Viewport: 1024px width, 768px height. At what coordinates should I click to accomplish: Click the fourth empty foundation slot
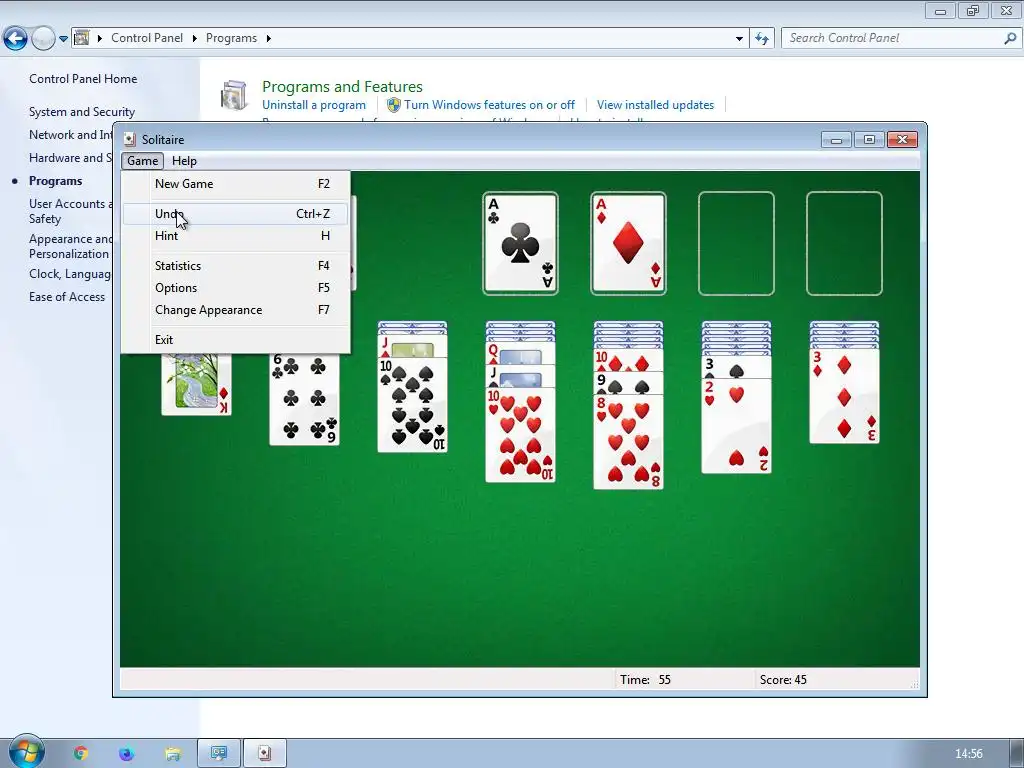click(844, 243)
